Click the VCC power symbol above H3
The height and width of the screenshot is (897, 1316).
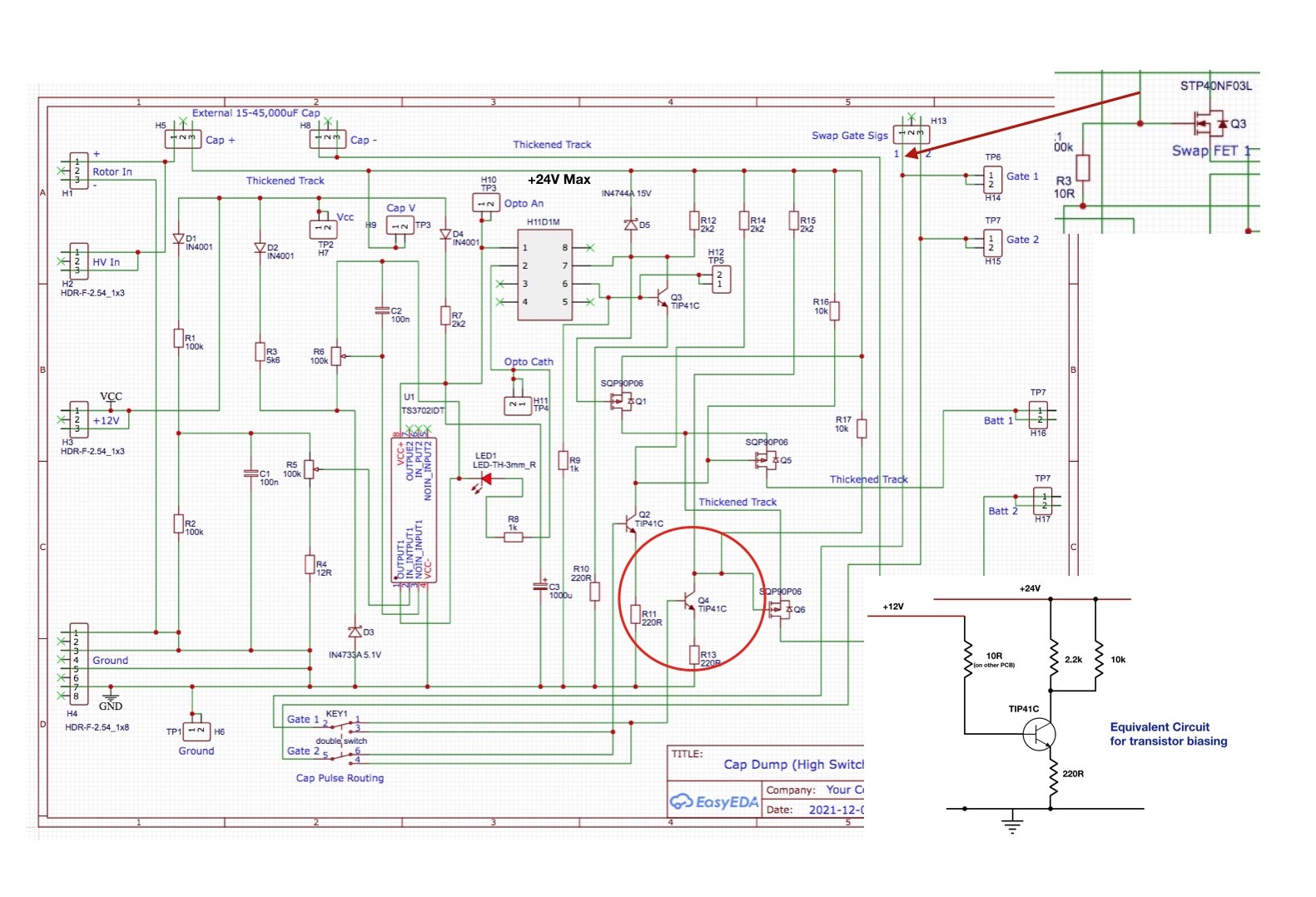111,399
